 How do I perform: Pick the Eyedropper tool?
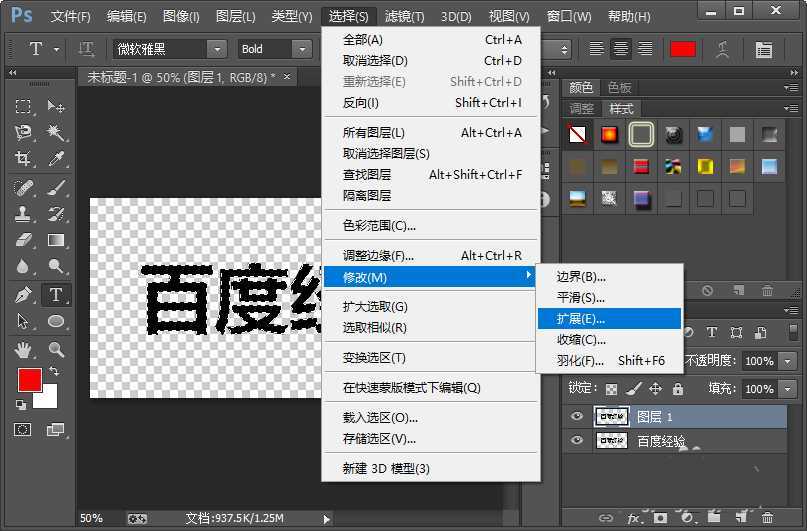click(56, 159)
